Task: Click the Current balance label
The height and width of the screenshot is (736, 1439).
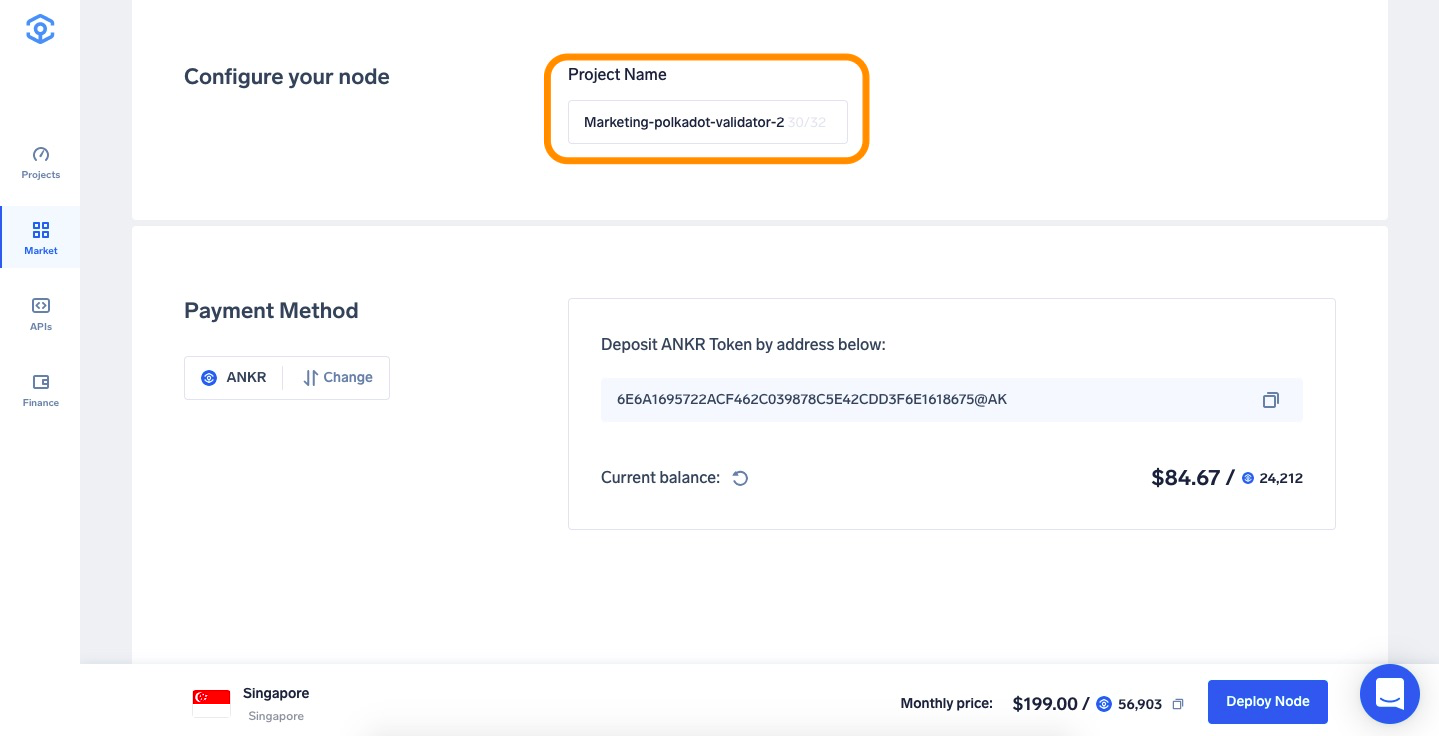Action: (660, 478)
